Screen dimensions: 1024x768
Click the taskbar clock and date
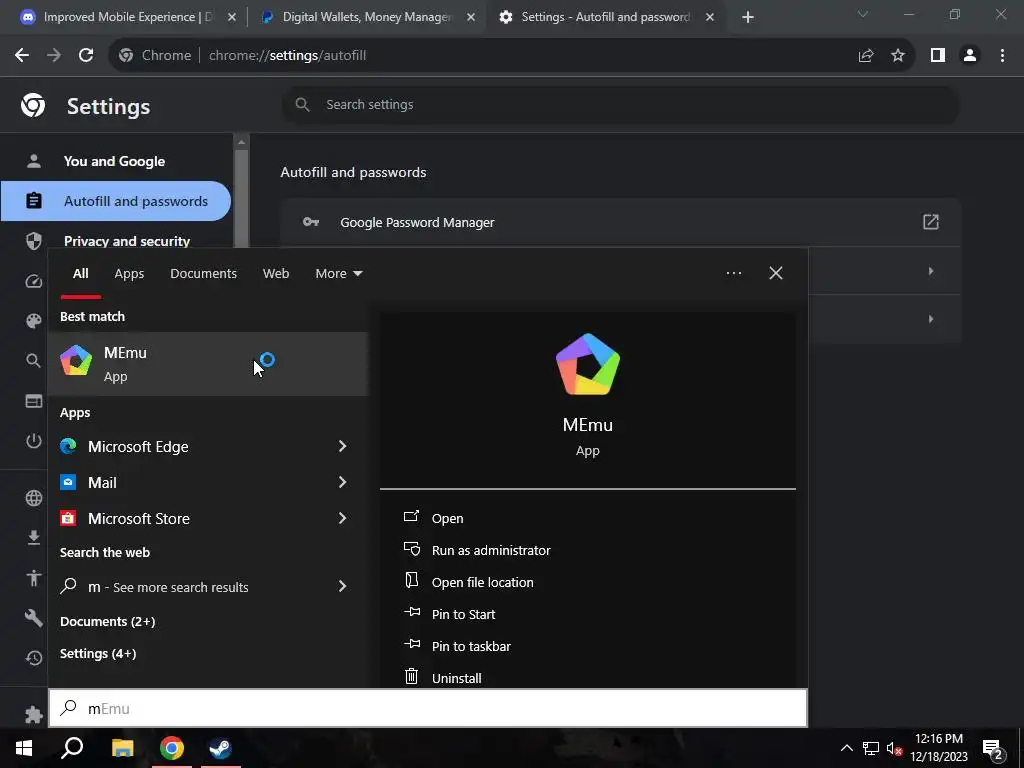(x=938, y=748)
